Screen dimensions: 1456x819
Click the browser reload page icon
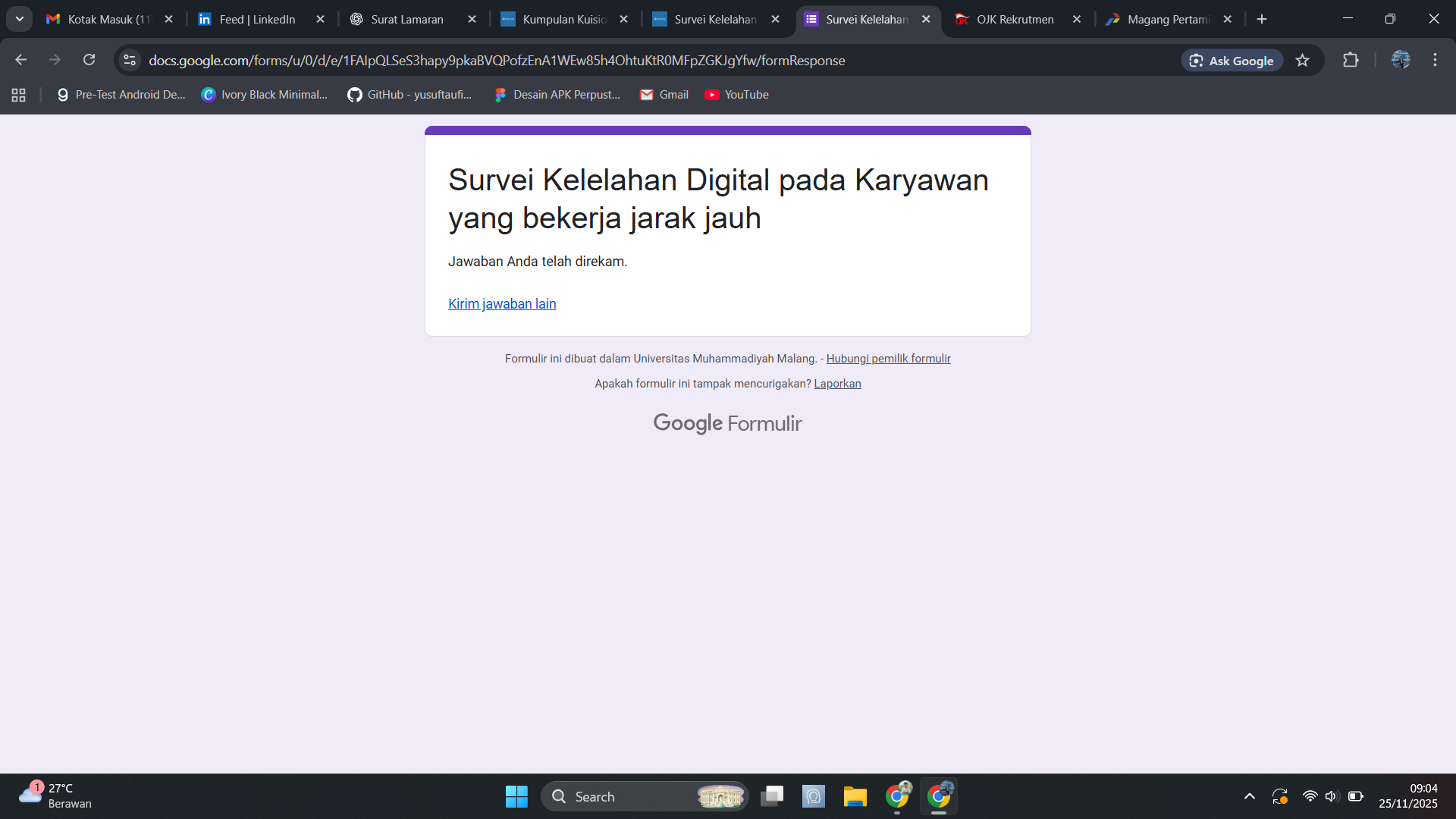tap(89, 60)
